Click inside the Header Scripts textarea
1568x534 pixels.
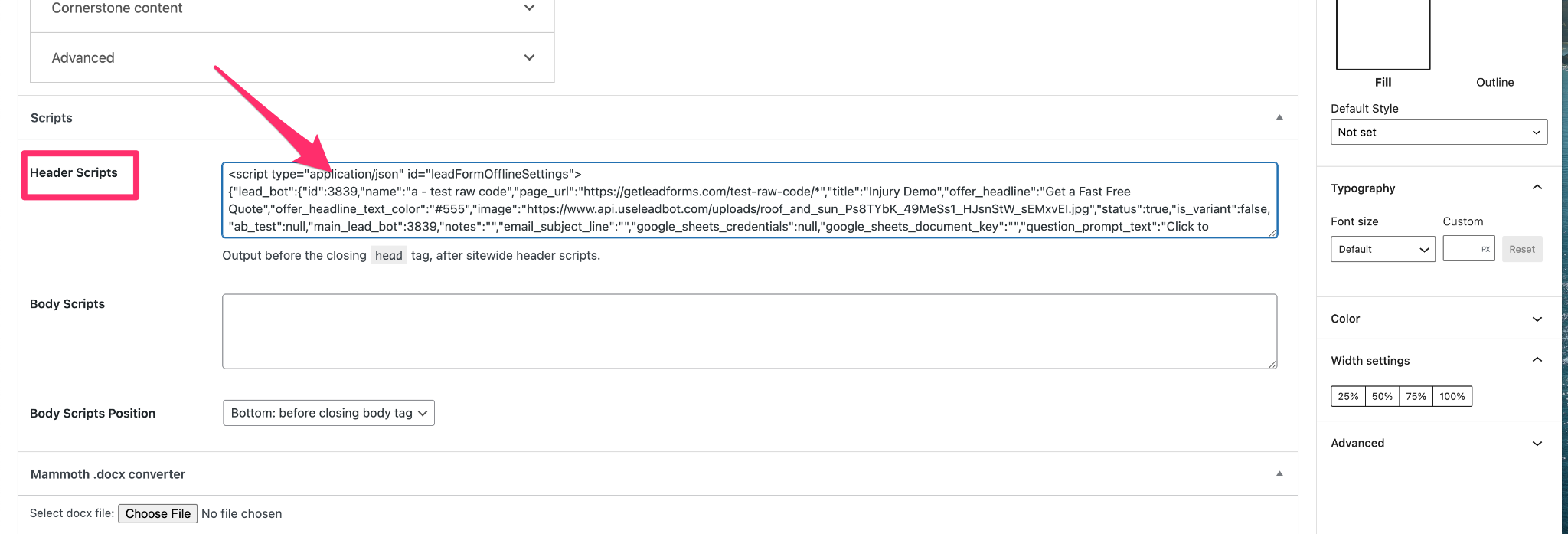coord(749,200)
